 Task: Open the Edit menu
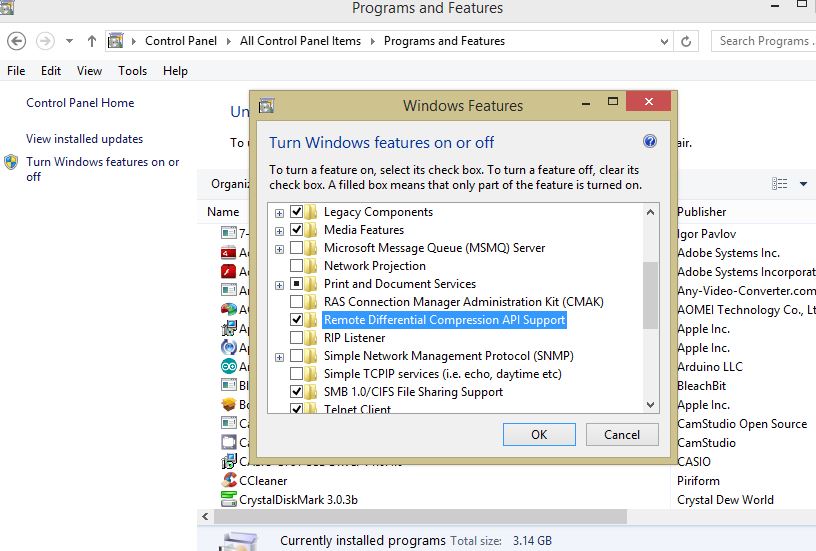coord(51,71)
